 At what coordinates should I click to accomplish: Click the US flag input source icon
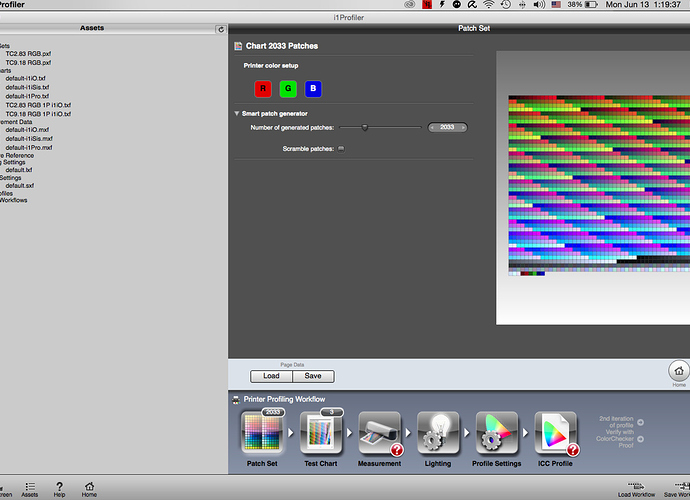click(x=556, y=4)
